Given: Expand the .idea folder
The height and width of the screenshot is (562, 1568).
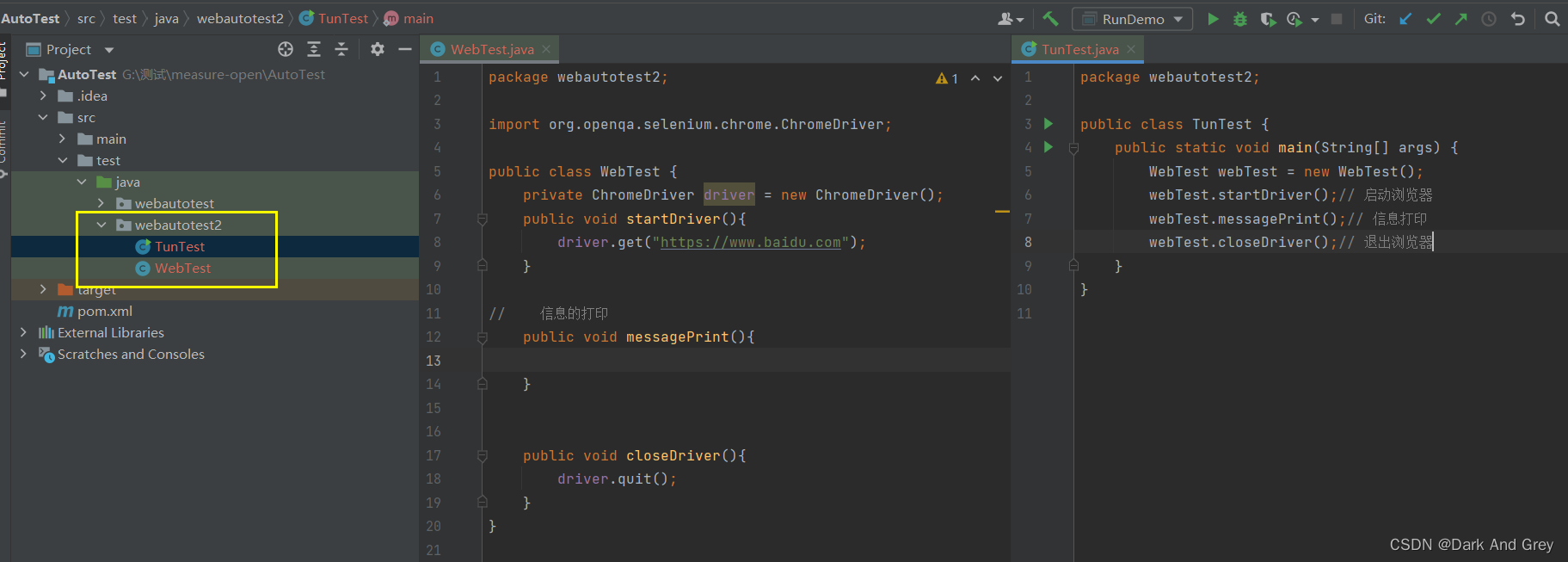Looking at the screenshot, I should pyautogui.click(x=43, y=96).
